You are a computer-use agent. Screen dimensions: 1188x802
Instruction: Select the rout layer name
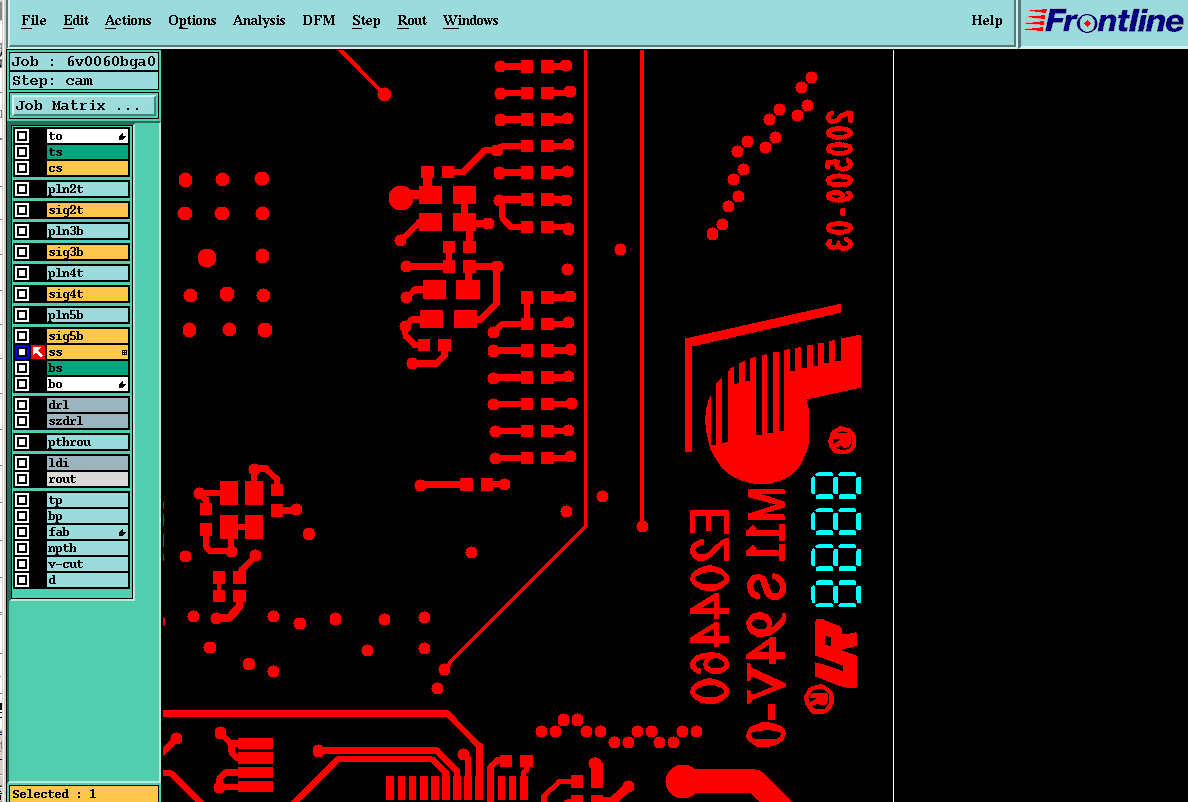(x=87, y=479)
